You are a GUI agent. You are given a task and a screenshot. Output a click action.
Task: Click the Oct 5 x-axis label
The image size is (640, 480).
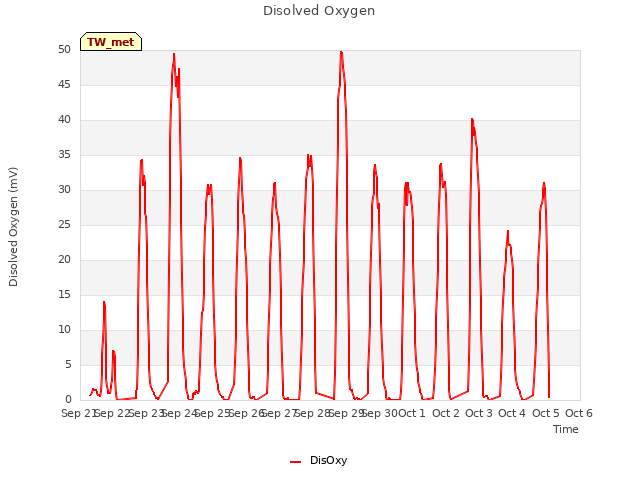click(546, 413)
